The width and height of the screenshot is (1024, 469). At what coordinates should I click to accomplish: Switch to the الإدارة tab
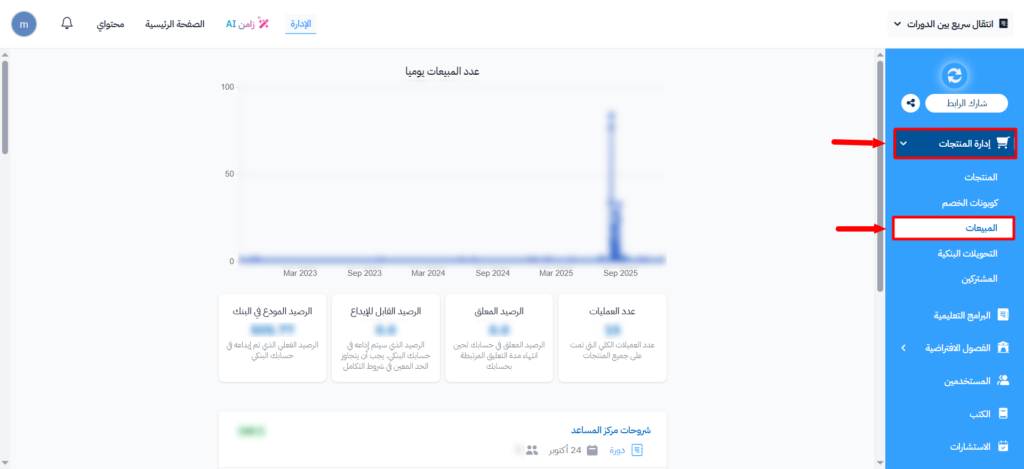click(x=301, y=23)
